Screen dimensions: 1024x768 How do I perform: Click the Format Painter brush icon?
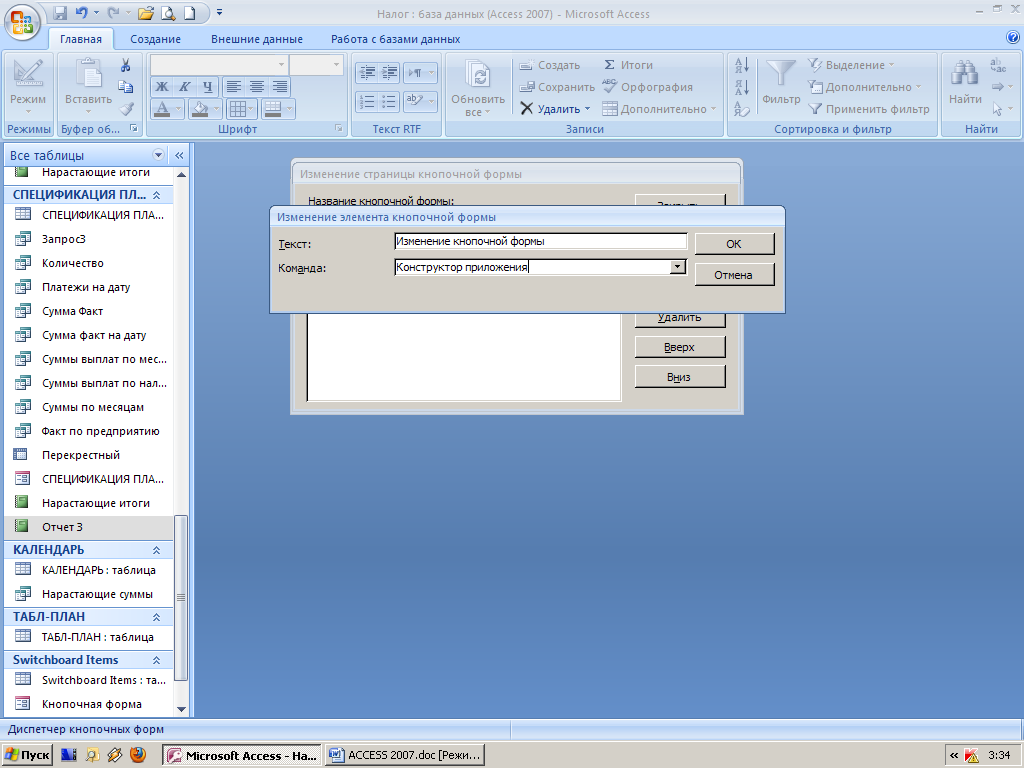(x=127, y=108)
